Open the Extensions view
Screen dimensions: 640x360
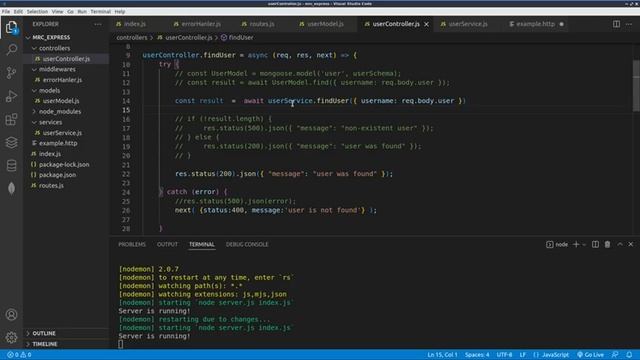pos(11,119)
